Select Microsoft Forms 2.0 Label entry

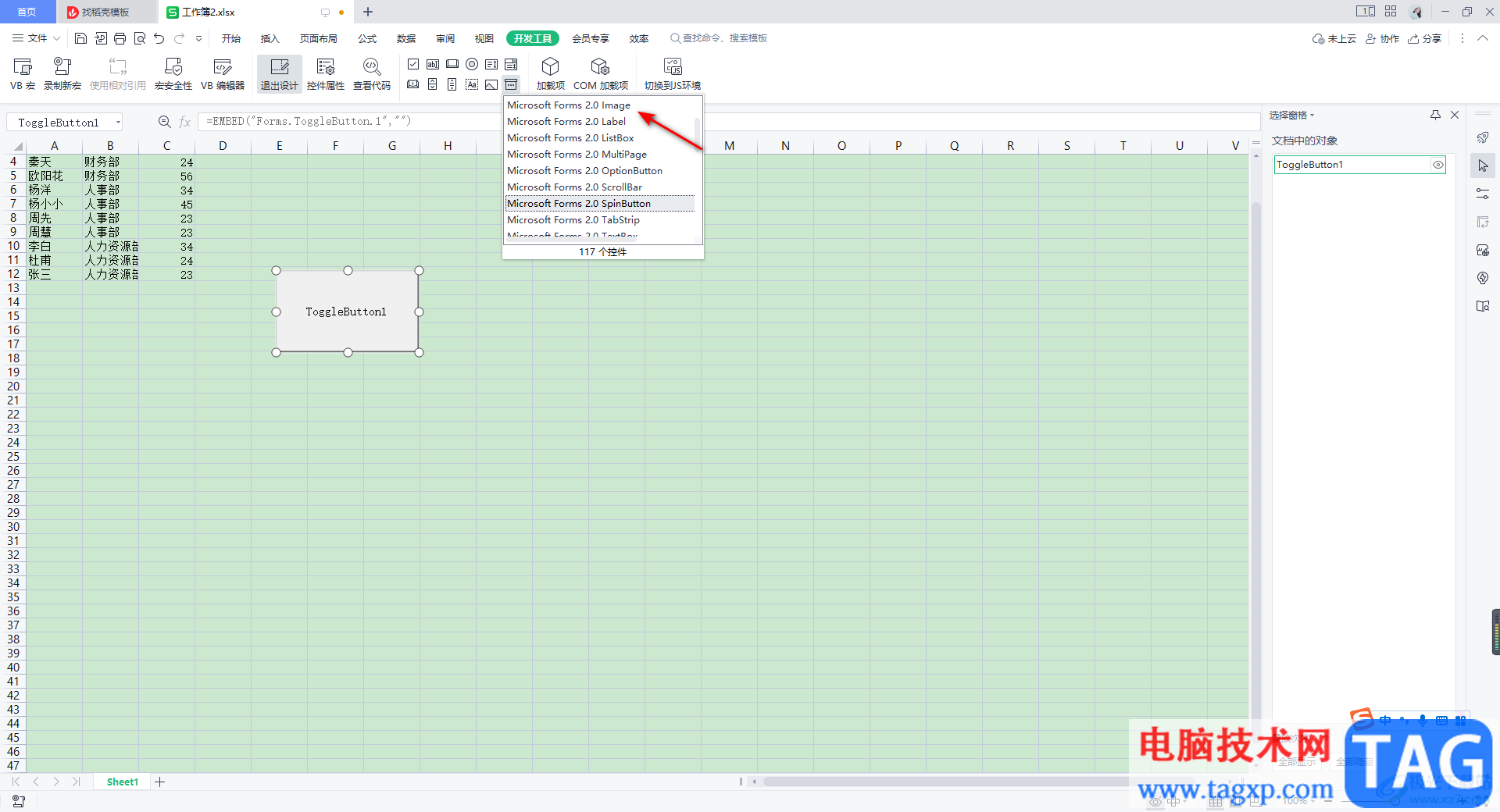click(x=566, y=122)
